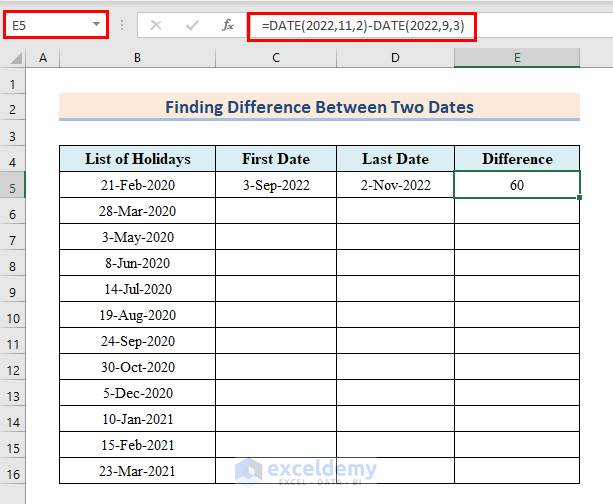Open the Insert Function fx dialog

tap(228, 25)
